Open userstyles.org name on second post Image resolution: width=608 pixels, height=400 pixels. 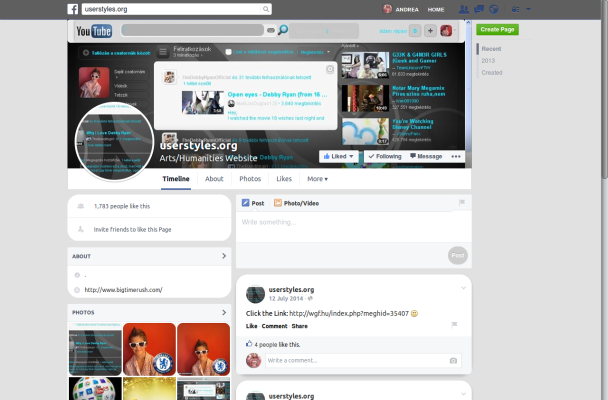click(291, 396)
